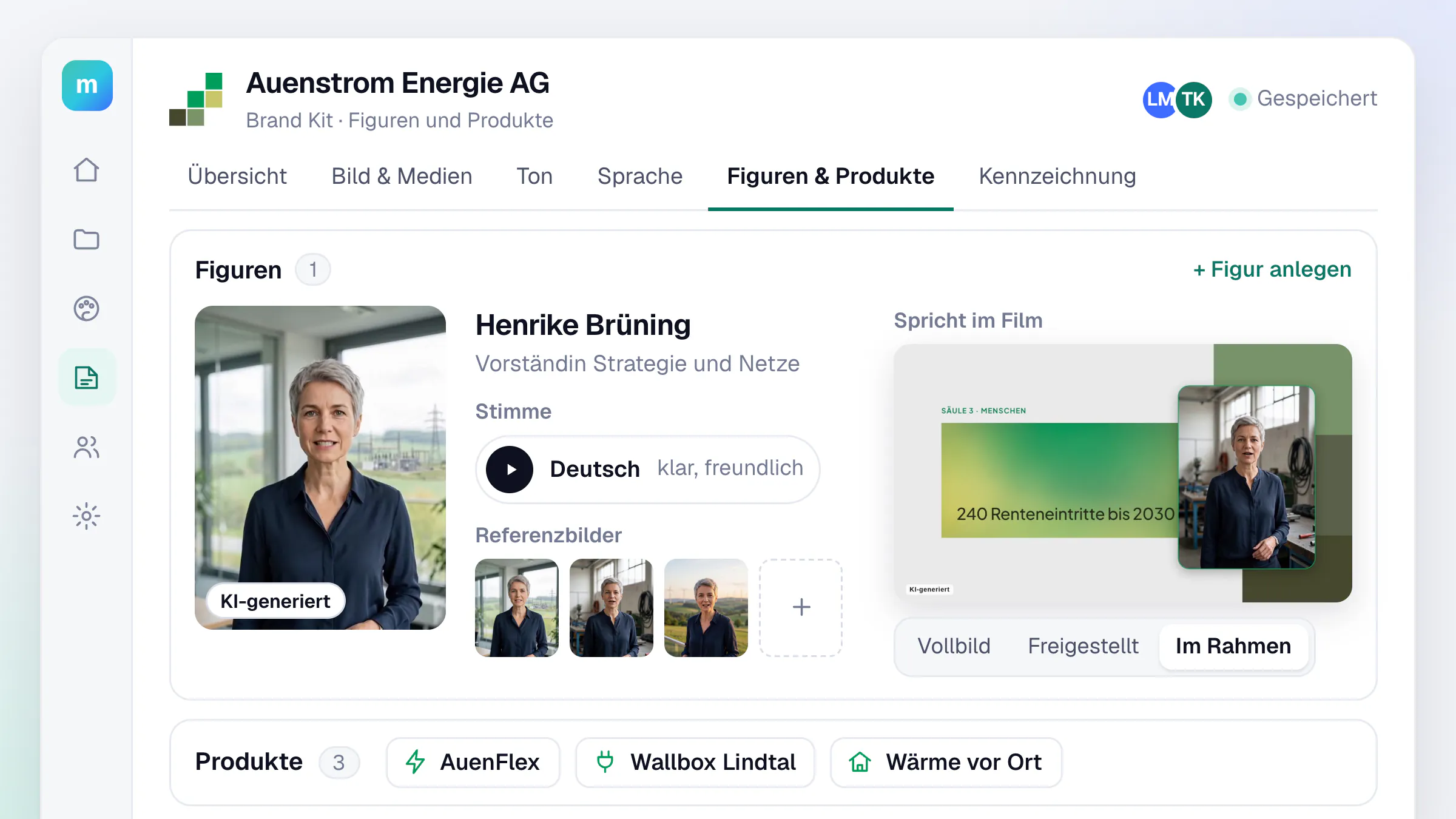1456x819 pixels.
Task: Switch to the Sprache tab
Action: (x=640, y=176)
